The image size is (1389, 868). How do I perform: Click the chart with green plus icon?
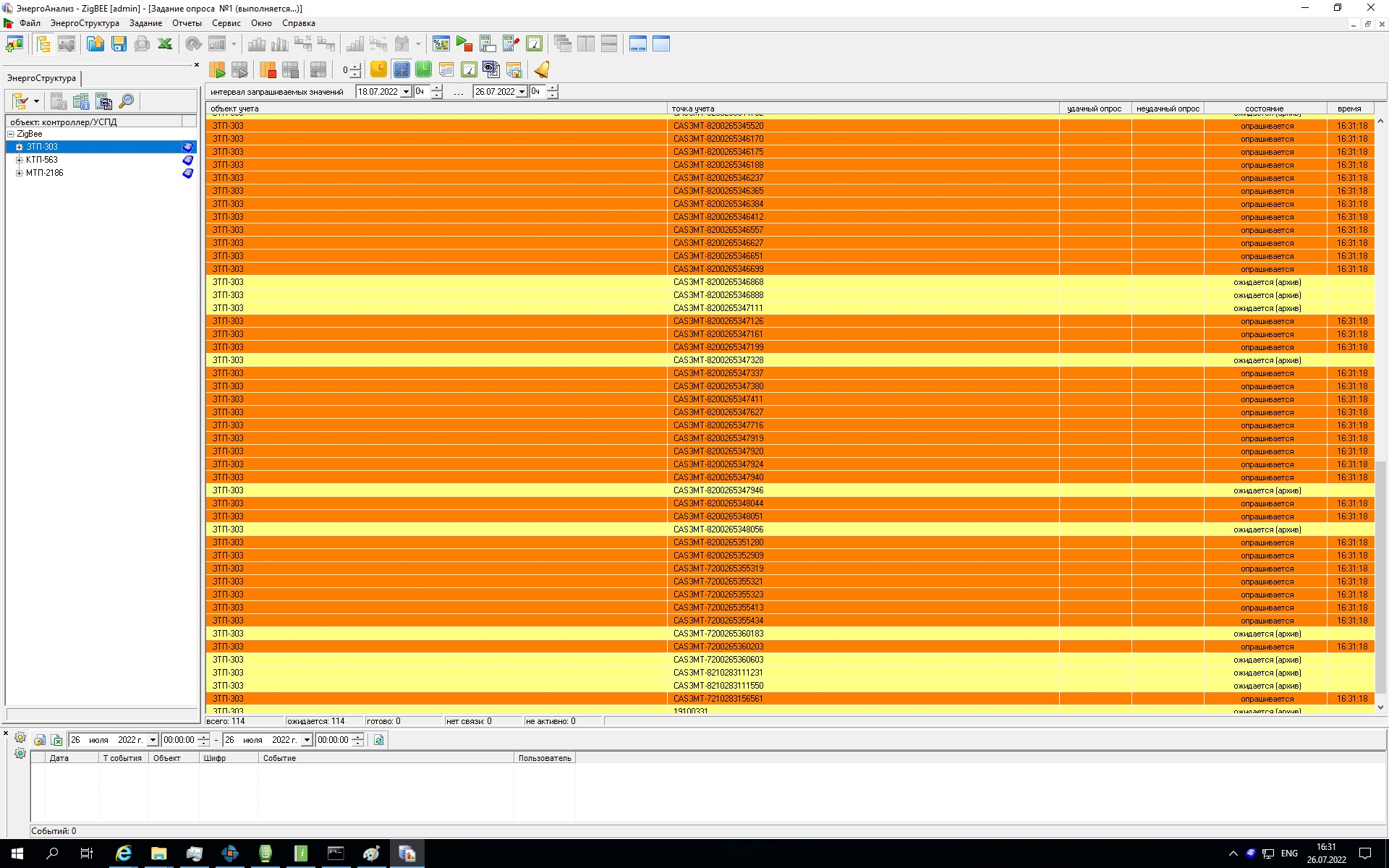click(14, 44)
